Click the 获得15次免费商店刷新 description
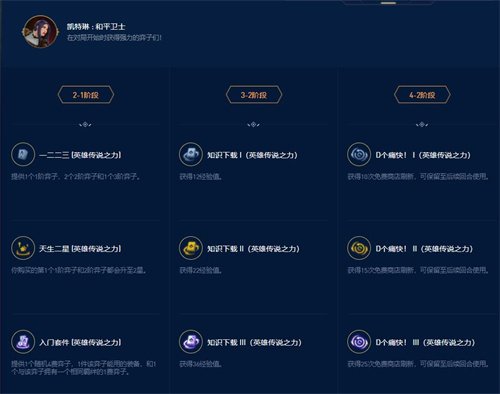 [418, 270]
